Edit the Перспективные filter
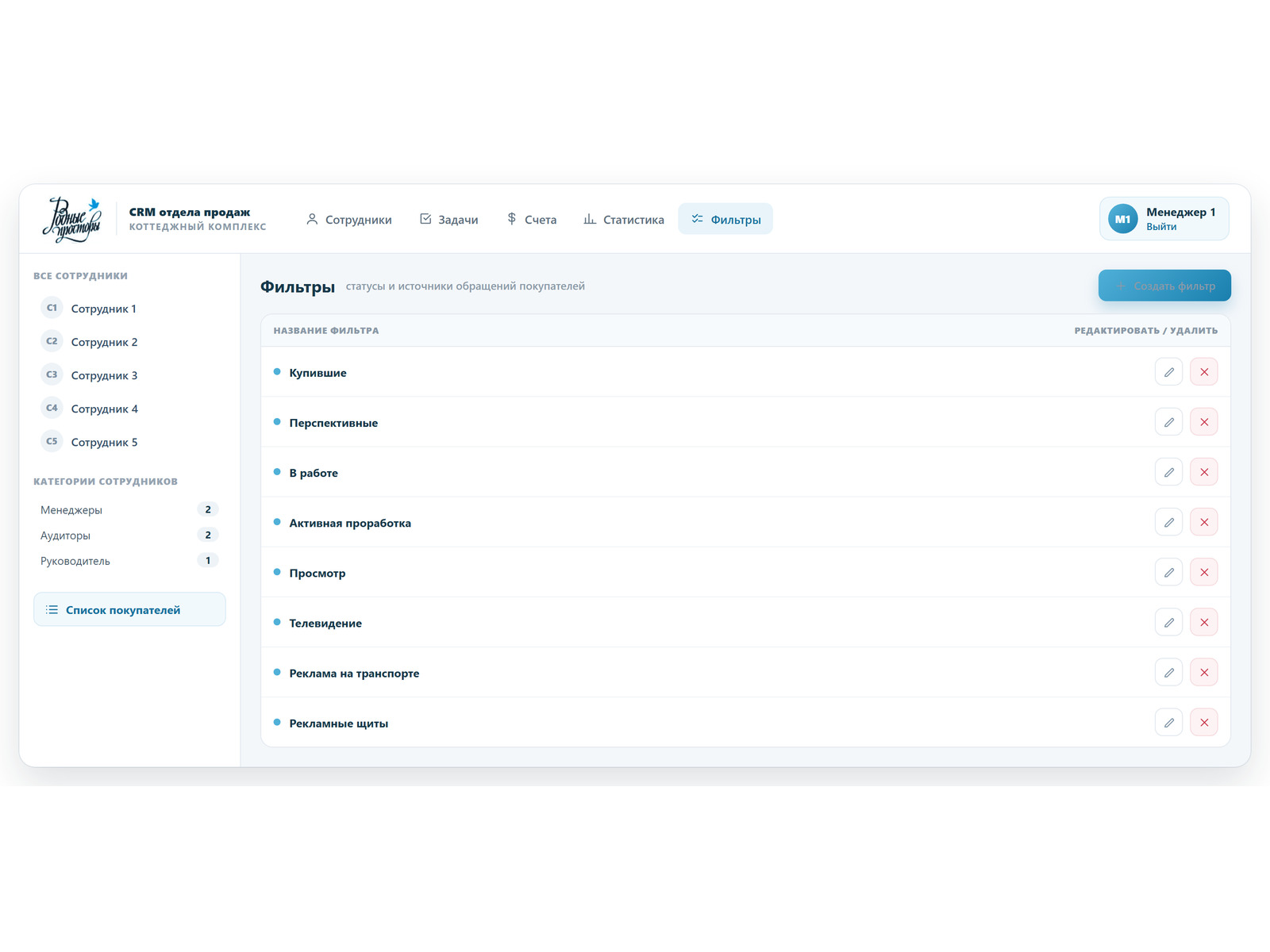Screen dimensions: 1270x952 (x=1168, y=422)
